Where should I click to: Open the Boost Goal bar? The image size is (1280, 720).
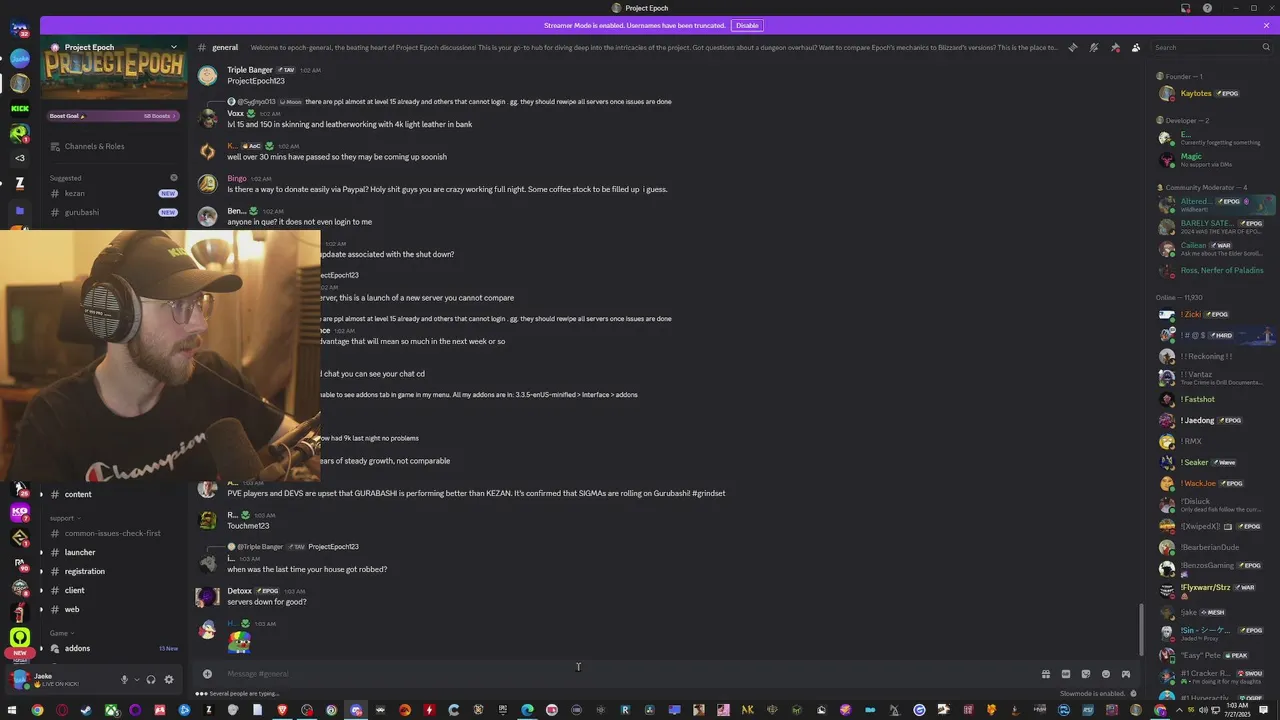(113, 116)
